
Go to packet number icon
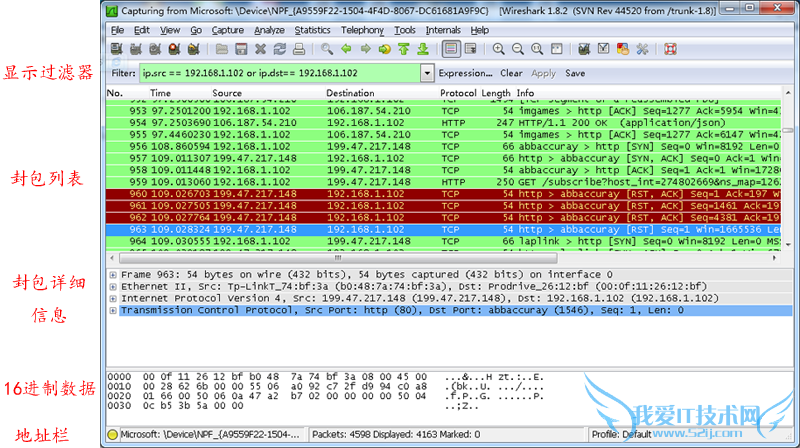tap(384, 49)
